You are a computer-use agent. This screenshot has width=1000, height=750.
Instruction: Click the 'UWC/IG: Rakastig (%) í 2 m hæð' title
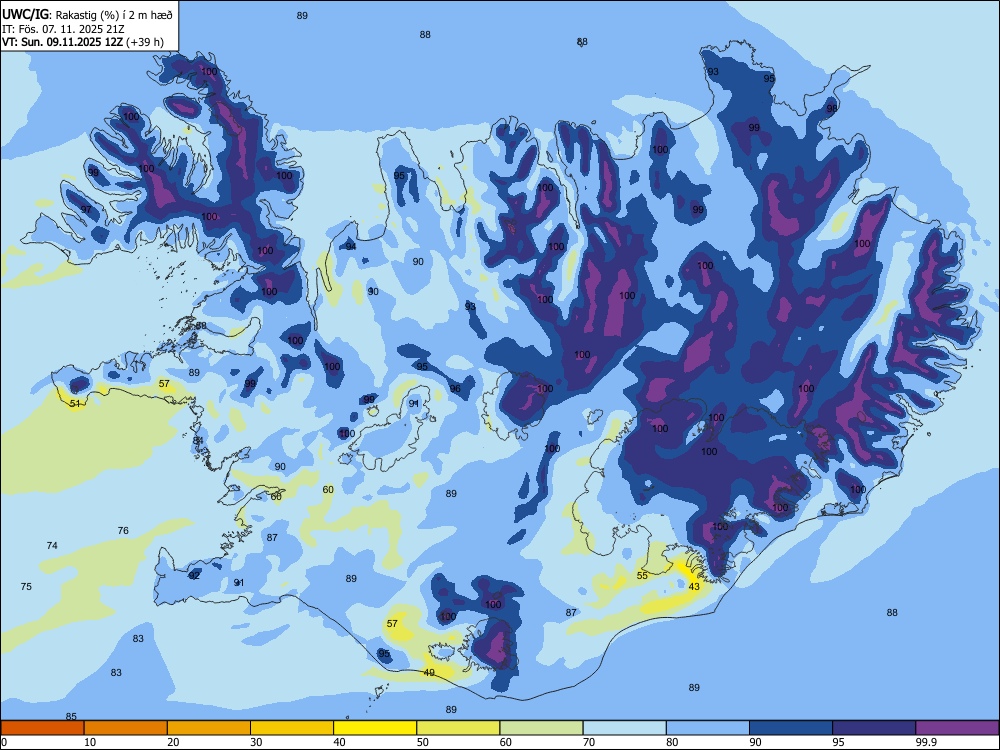[x=87, y=14]
